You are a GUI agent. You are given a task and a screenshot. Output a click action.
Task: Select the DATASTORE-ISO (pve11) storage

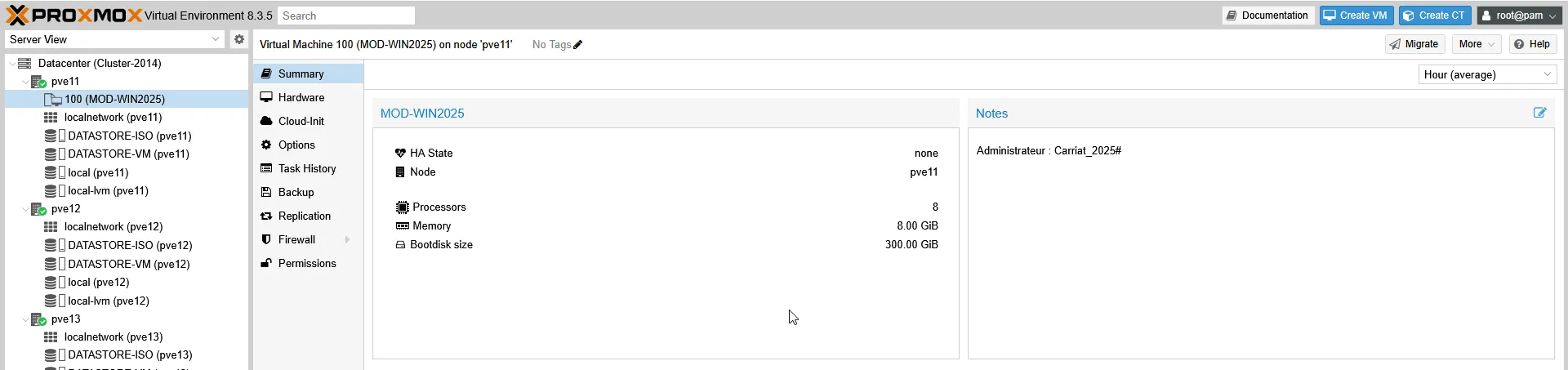[129, 136]
